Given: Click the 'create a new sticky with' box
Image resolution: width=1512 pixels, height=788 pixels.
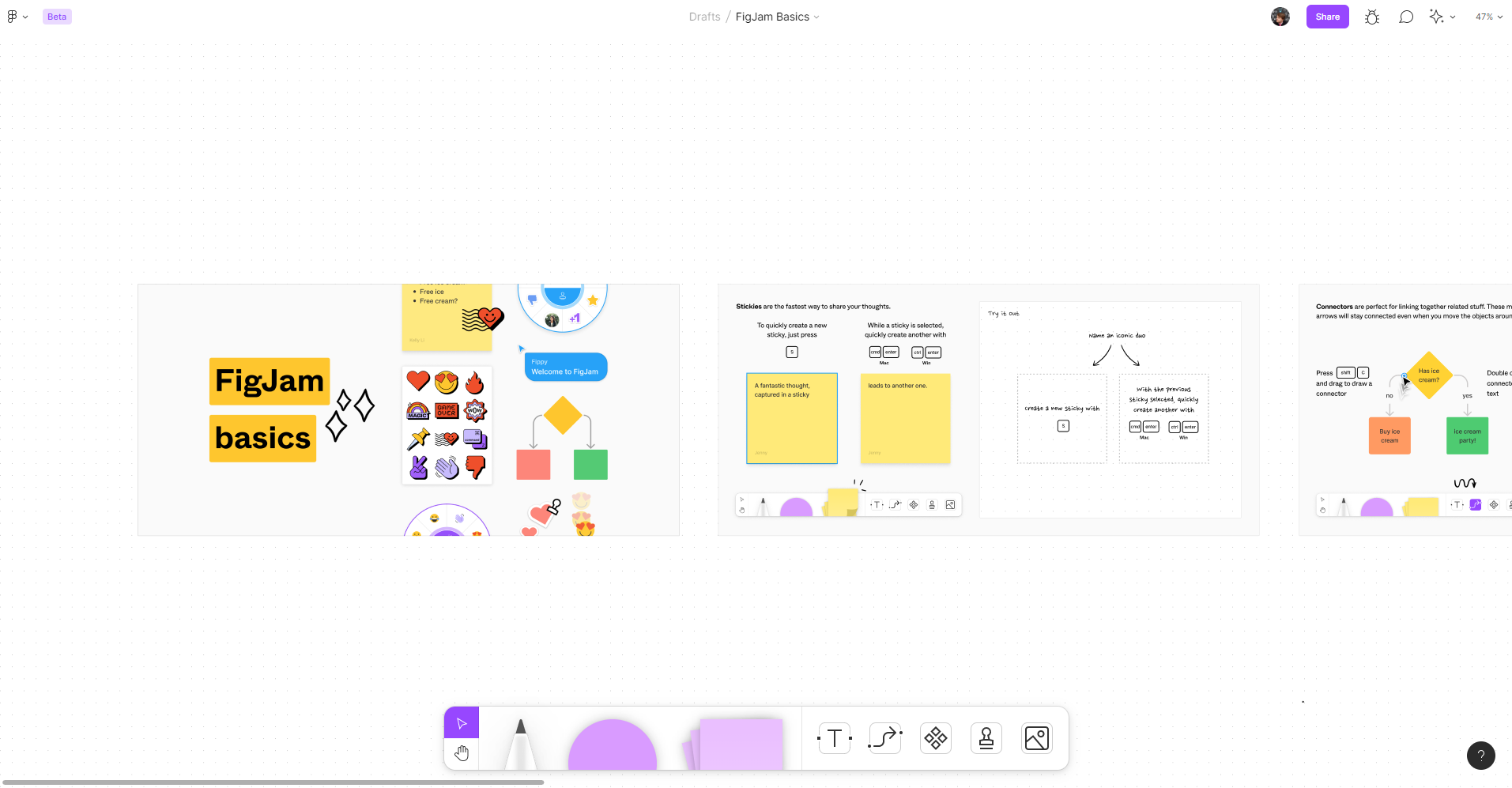Looking at the screenshot, I should 1062,418.
